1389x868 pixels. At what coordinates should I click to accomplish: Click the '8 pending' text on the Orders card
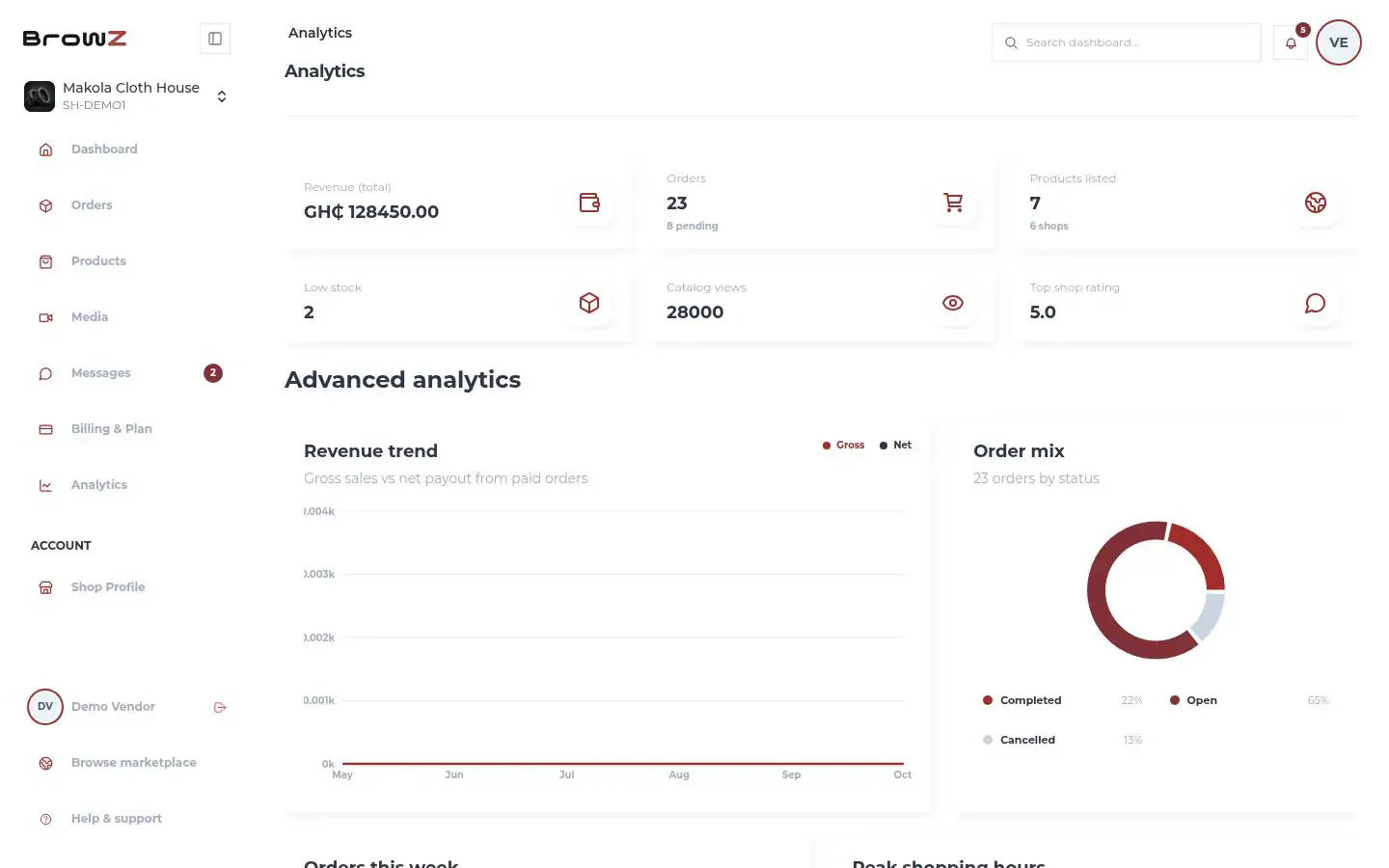tap(693, 226)
